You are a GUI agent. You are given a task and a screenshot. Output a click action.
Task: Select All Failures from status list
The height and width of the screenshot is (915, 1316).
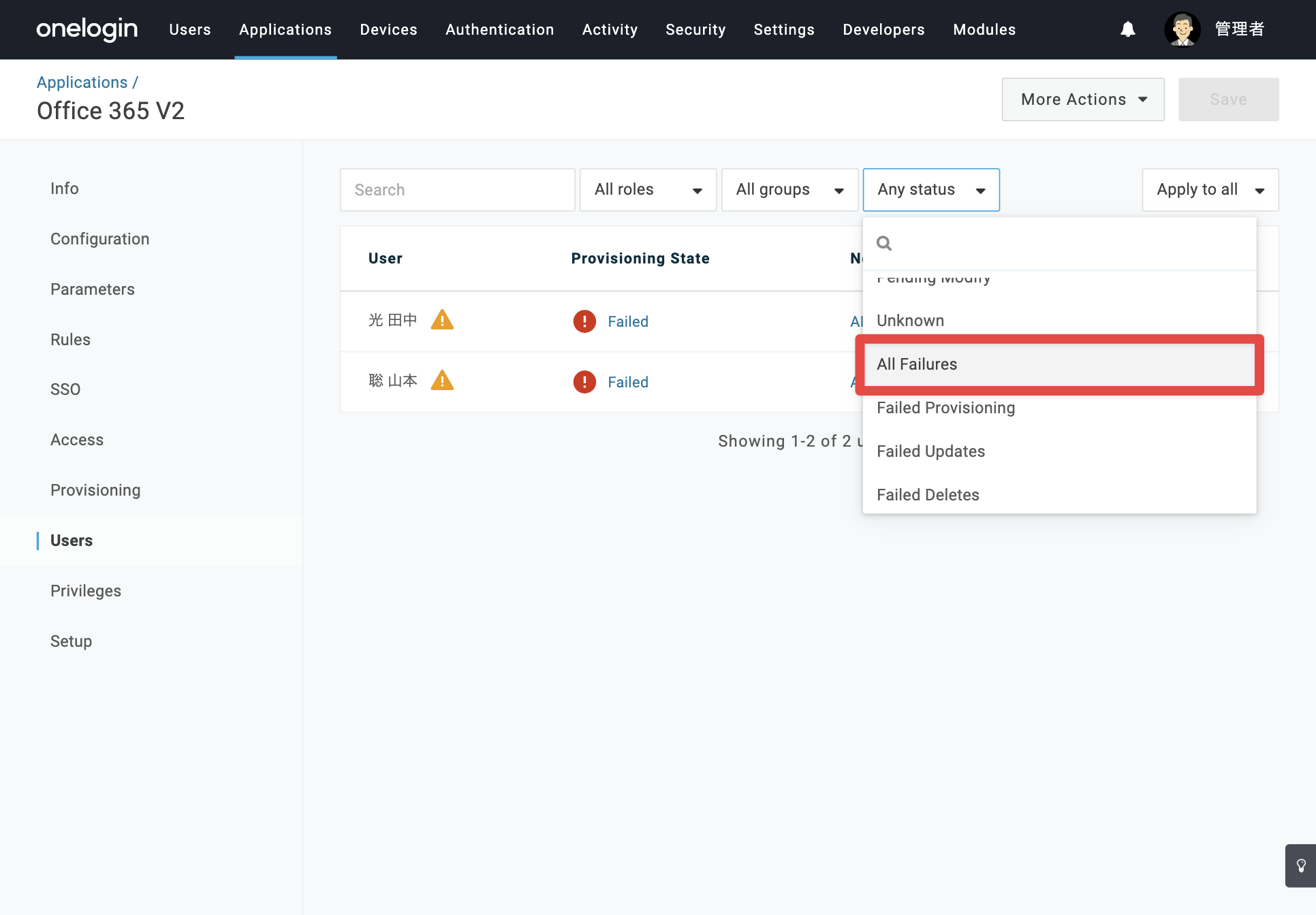point(1059,364)
